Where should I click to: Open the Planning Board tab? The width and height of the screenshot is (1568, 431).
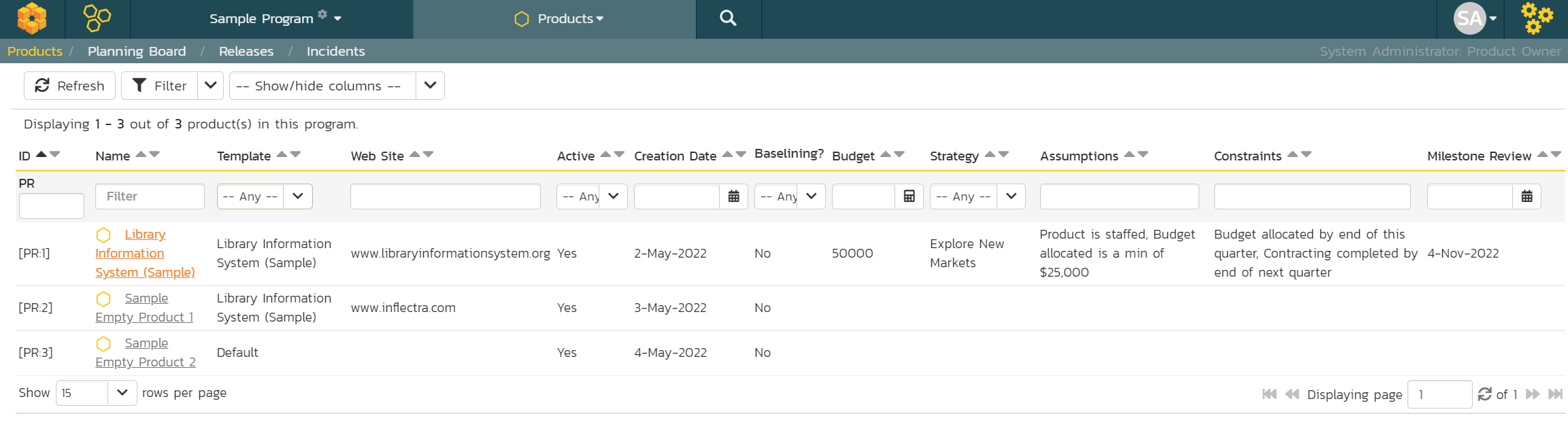(x=137, y=51)
